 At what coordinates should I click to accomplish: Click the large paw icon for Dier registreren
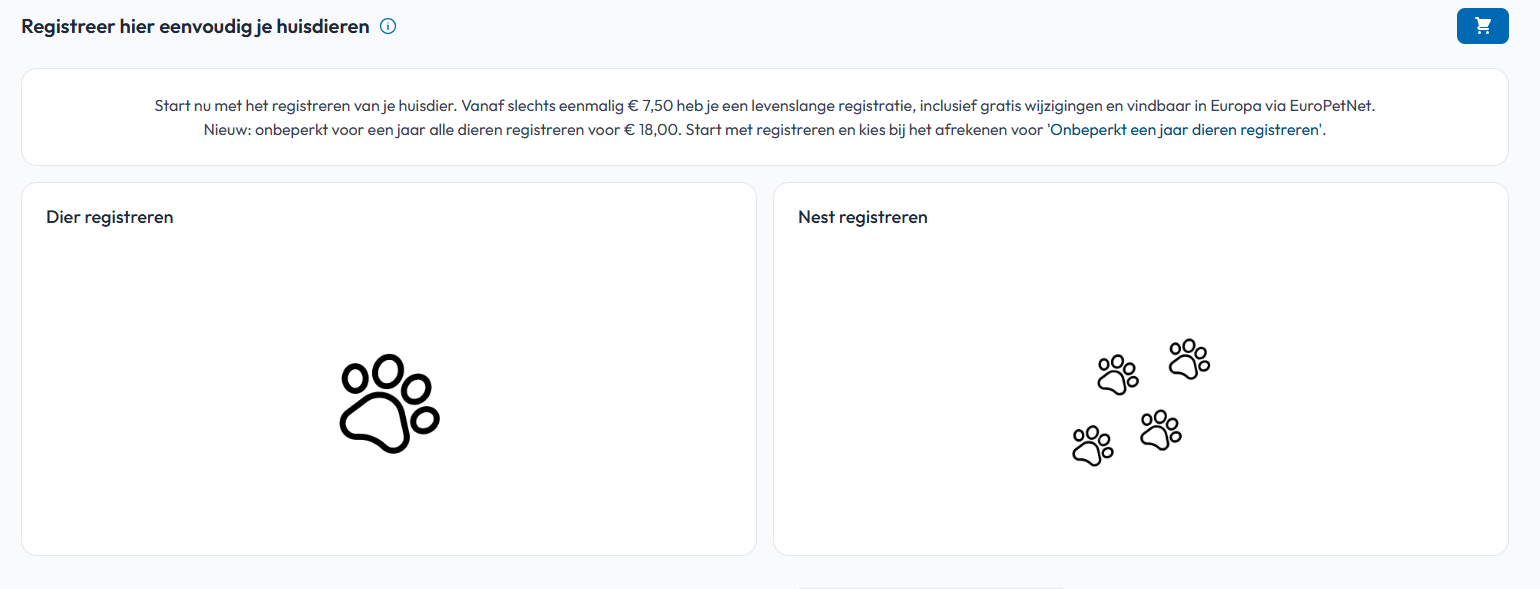[x=389, y=404]
